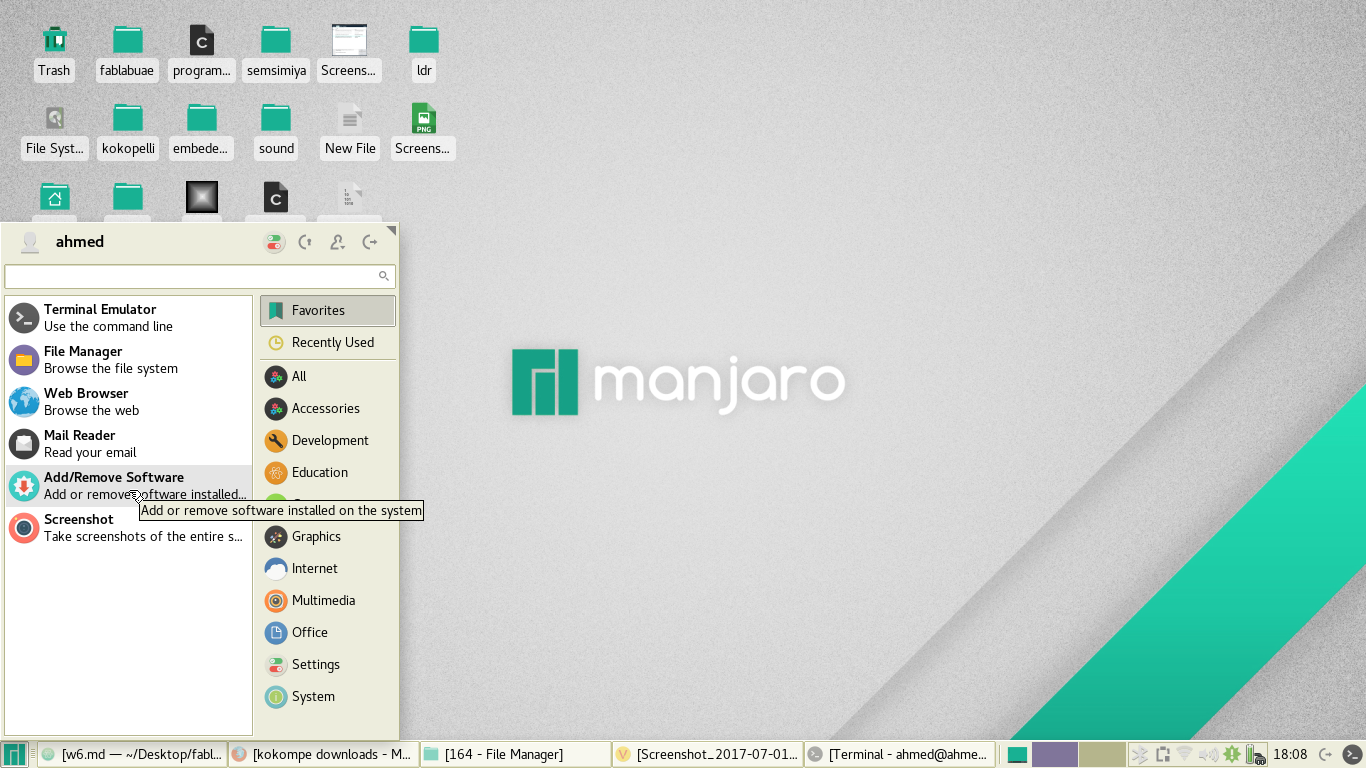Viewport: 1366px width, 768px height.
Task: Select the File System desktop icon
Action: coord(54,130)
